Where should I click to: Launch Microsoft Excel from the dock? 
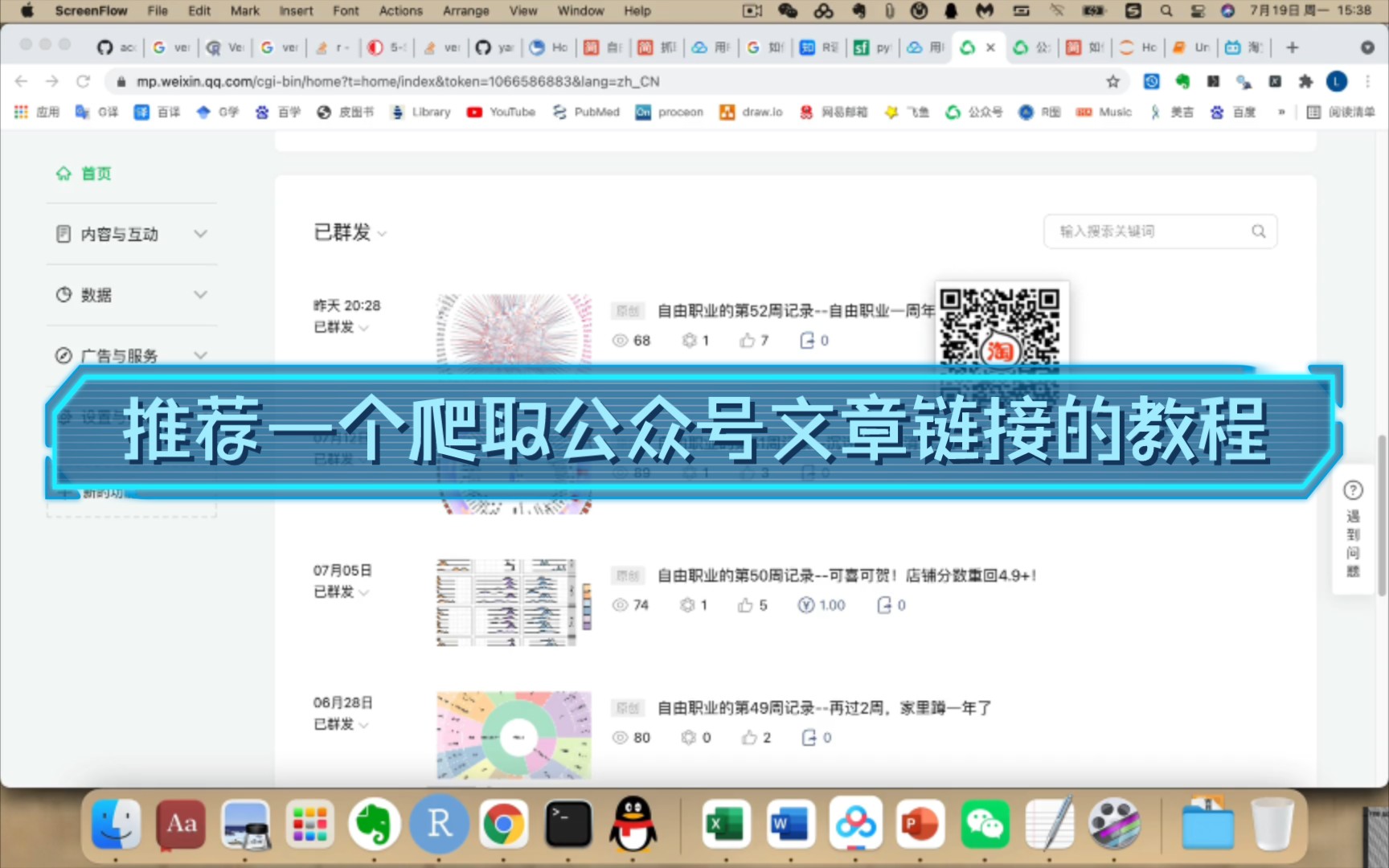[x=726, y=824]
